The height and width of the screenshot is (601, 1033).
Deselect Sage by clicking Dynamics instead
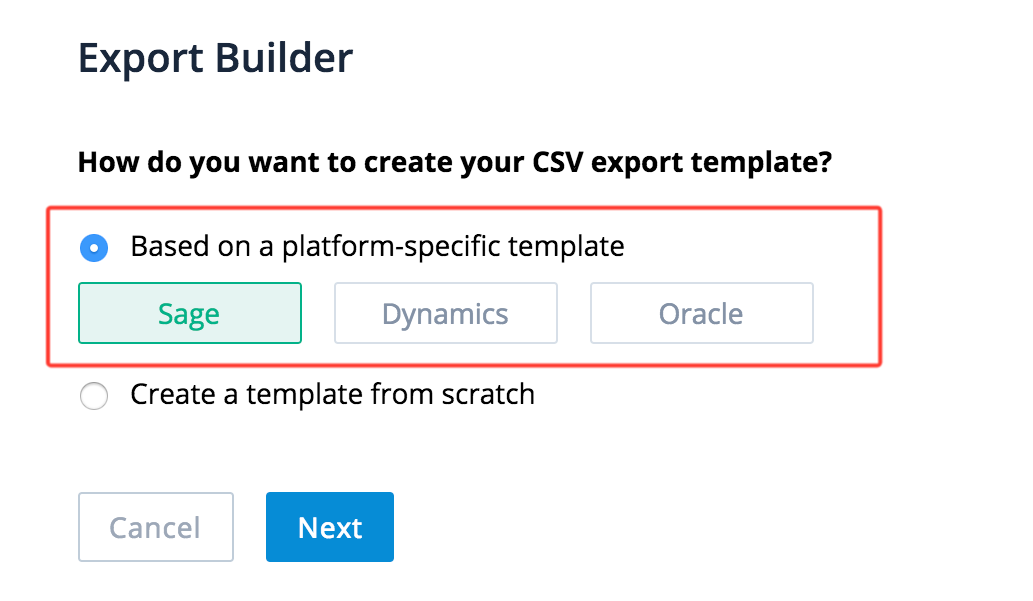[445, 313]
